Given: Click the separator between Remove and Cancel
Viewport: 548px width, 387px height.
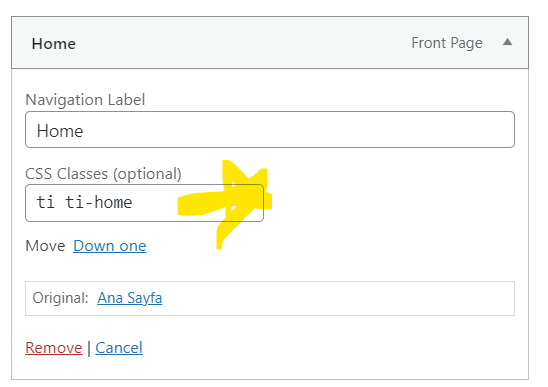Looking at the screenshot, I should click(x=89, y=348).
